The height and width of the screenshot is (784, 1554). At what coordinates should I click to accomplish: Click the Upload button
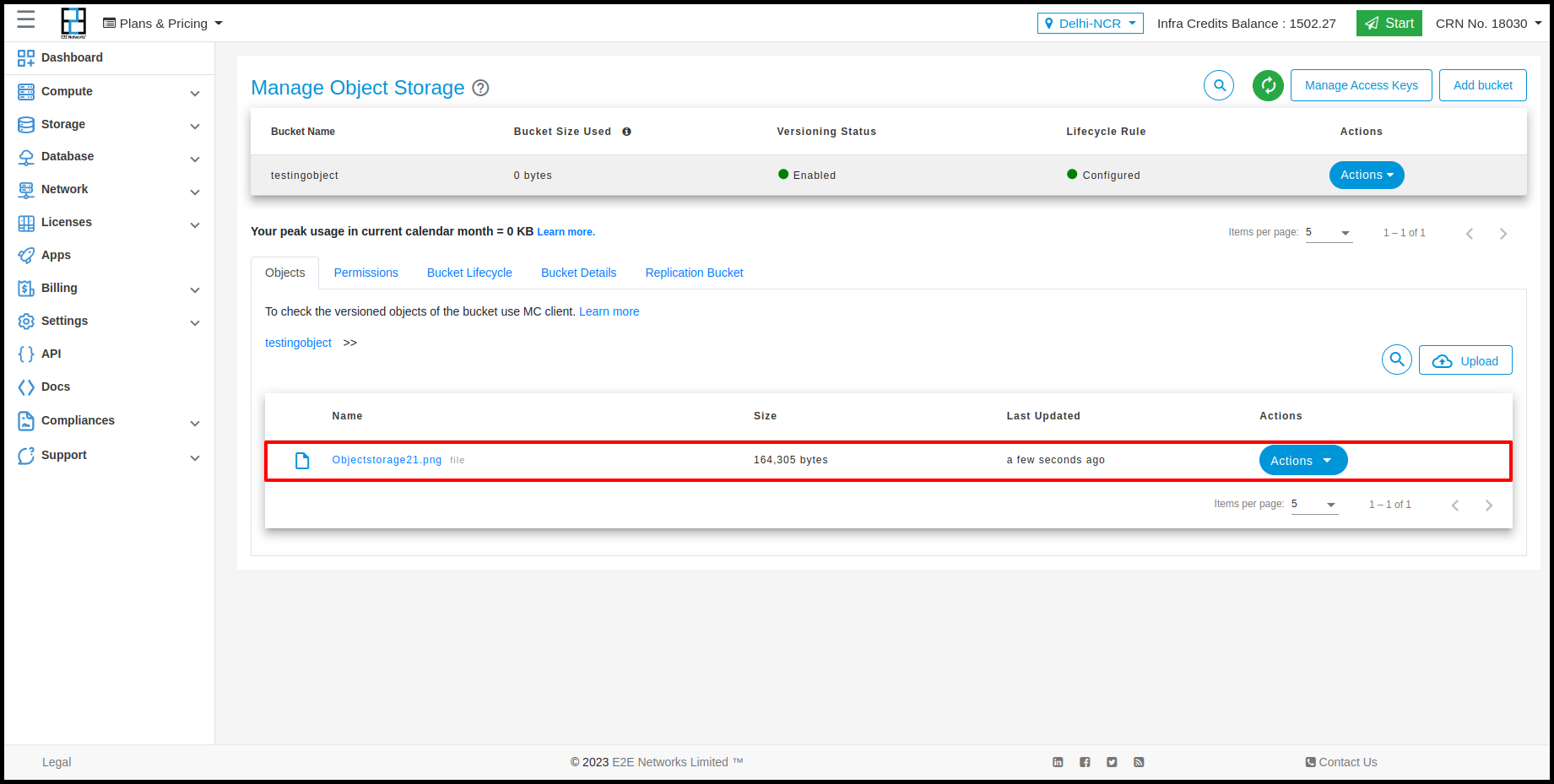1465,360
